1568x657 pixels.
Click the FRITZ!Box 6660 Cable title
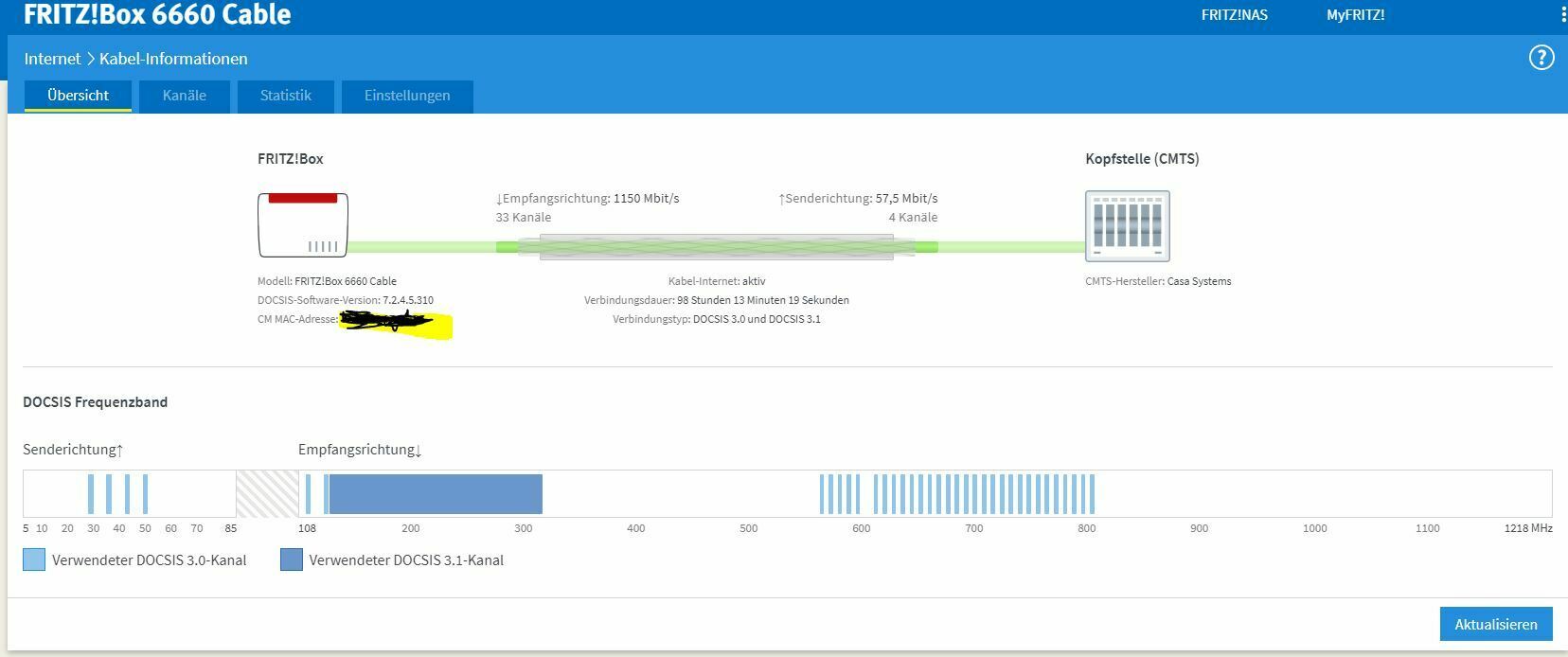(x=157, y=14)
